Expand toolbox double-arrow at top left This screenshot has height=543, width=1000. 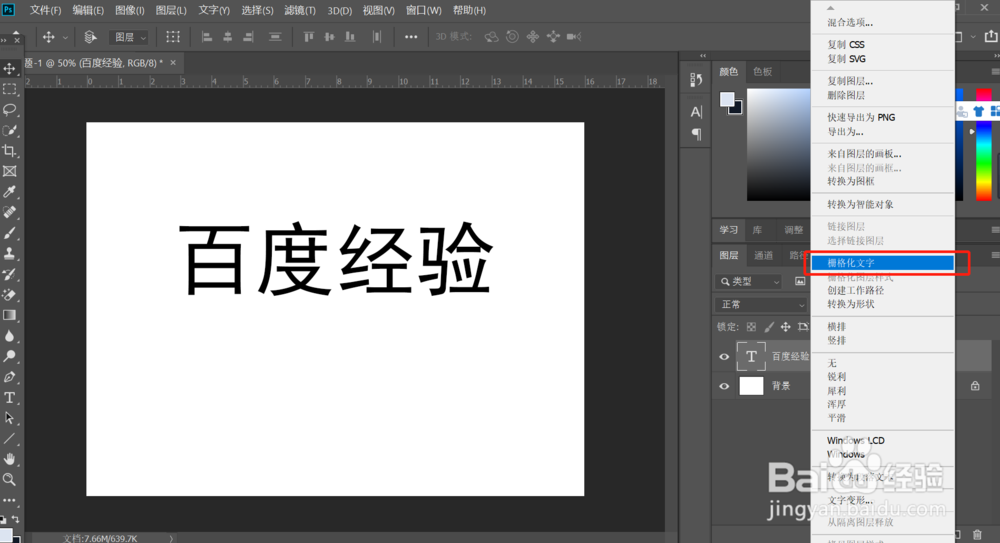click(4, 40)
